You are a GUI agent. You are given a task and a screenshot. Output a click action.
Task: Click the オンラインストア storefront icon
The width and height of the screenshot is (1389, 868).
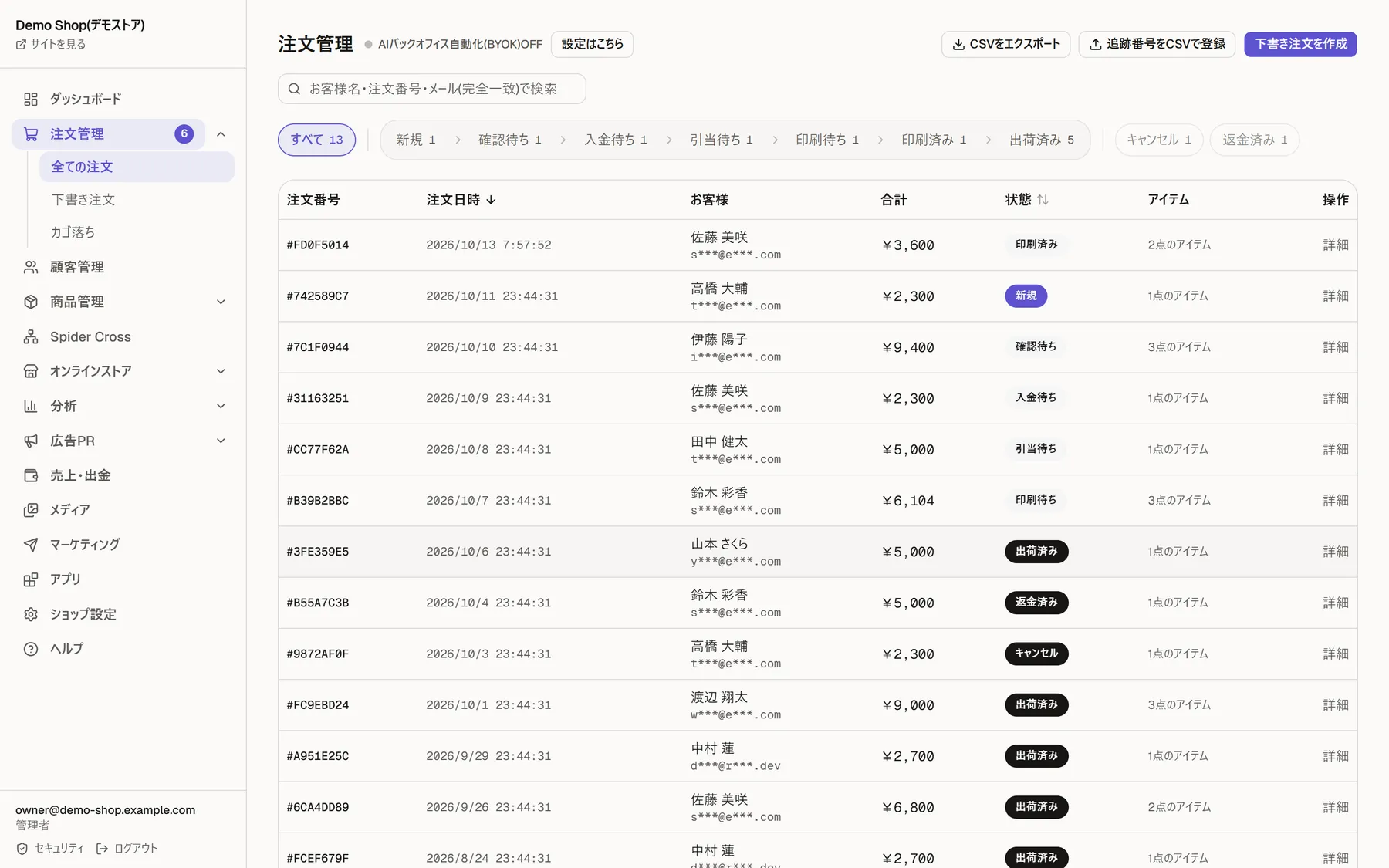(31, 371)
